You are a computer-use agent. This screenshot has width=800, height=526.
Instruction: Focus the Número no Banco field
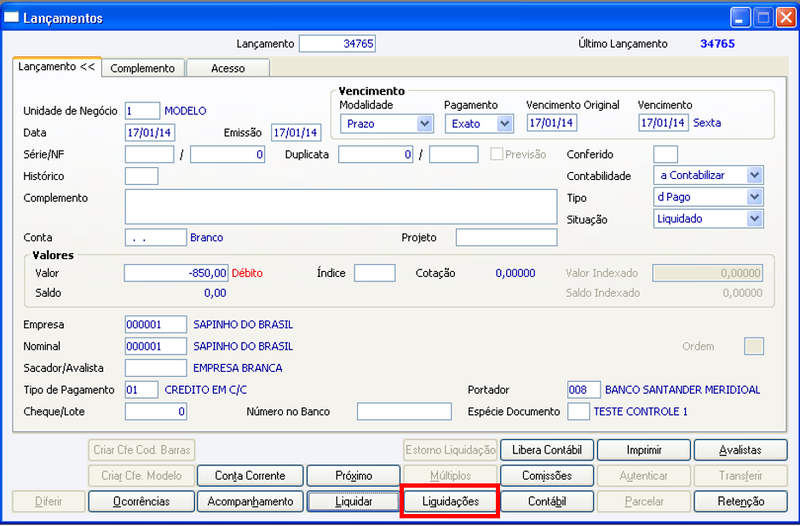(x=404, y=412)
